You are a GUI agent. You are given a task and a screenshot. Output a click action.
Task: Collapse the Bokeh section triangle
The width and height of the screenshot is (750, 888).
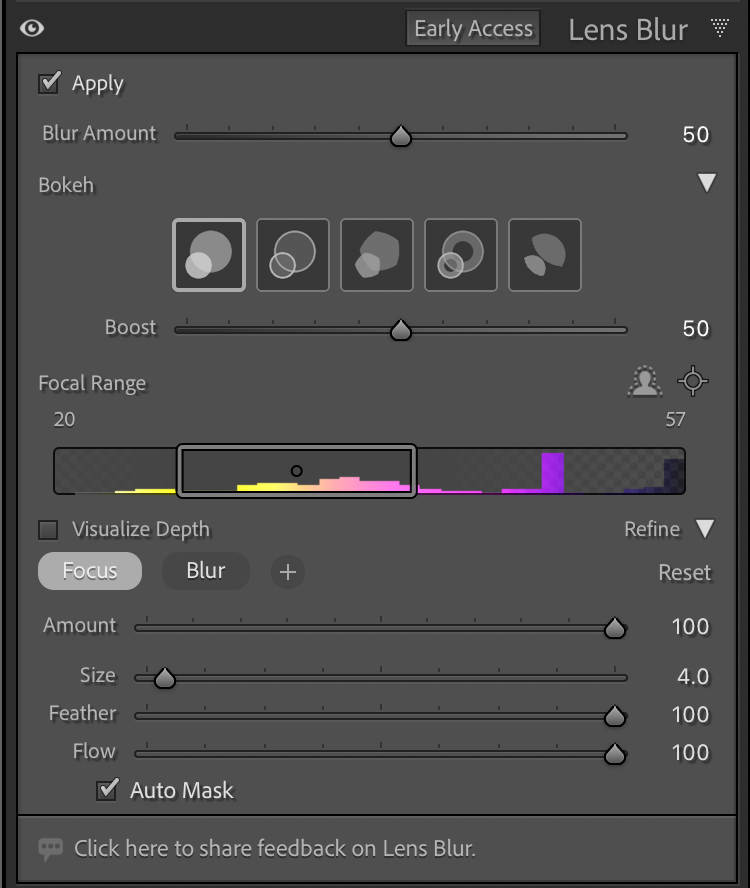[x=707, y=184]
